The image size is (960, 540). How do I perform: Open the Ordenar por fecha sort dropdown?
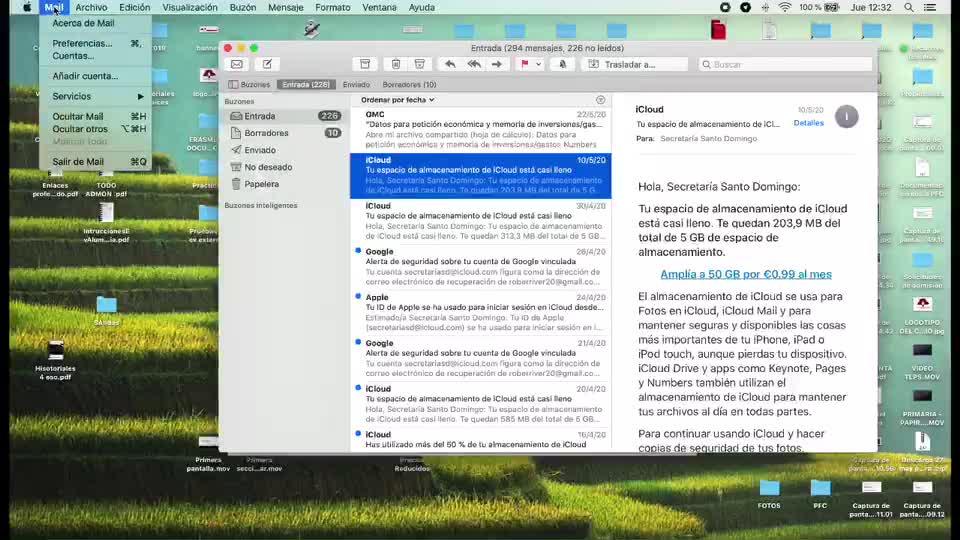coord(397,100)
